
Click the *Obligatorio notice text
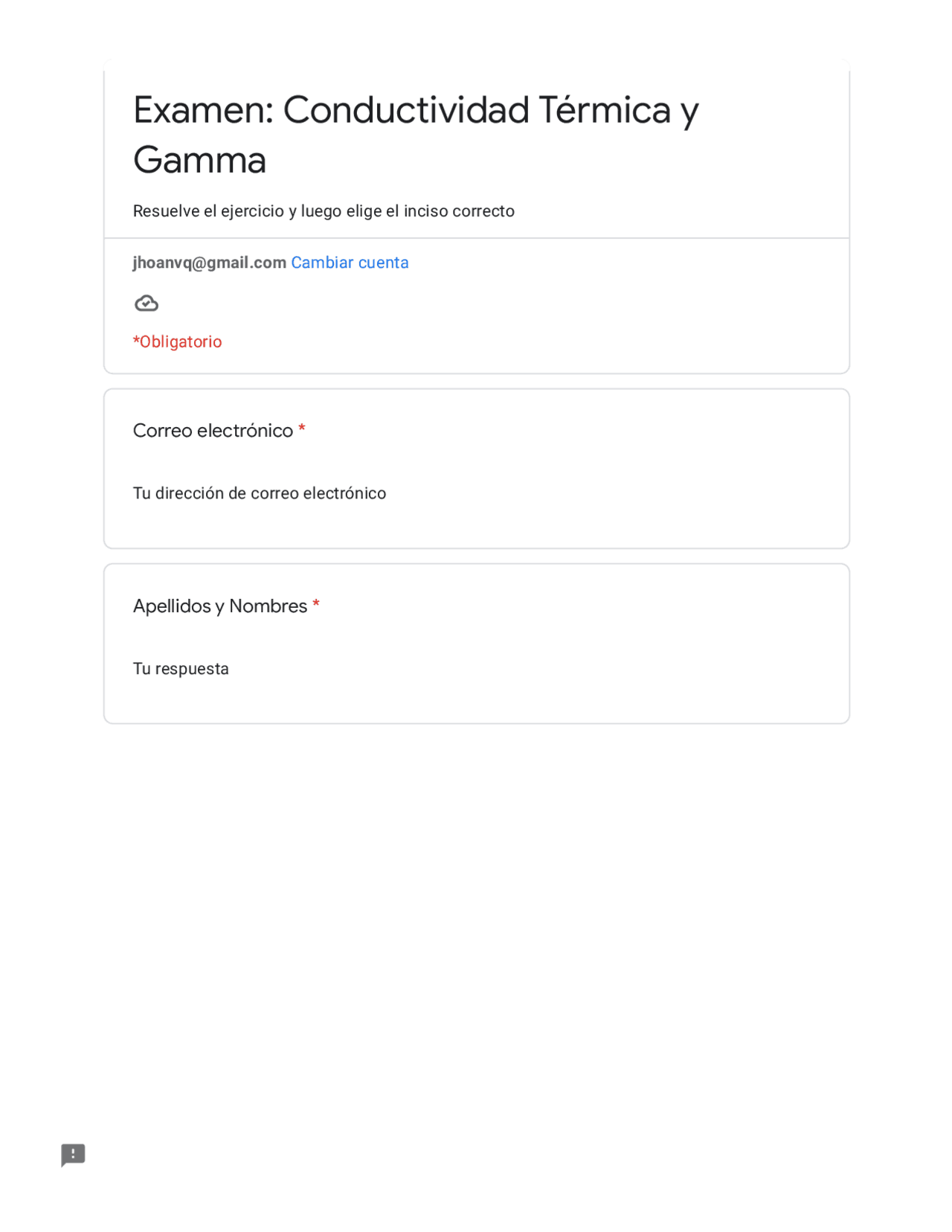177,341
